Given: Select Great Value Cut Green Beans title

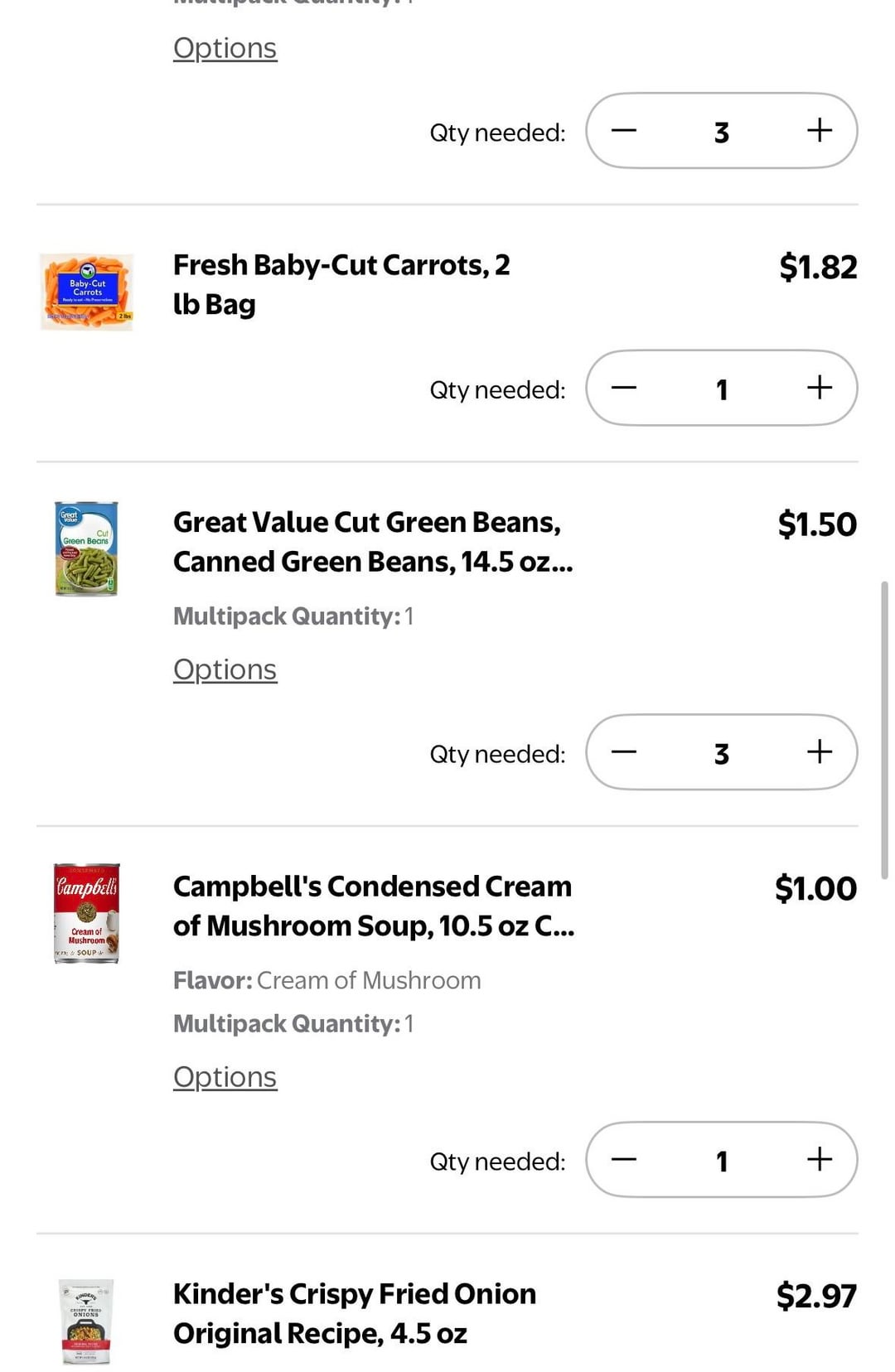Looking at the screenshot, I should tap(372, 542).
